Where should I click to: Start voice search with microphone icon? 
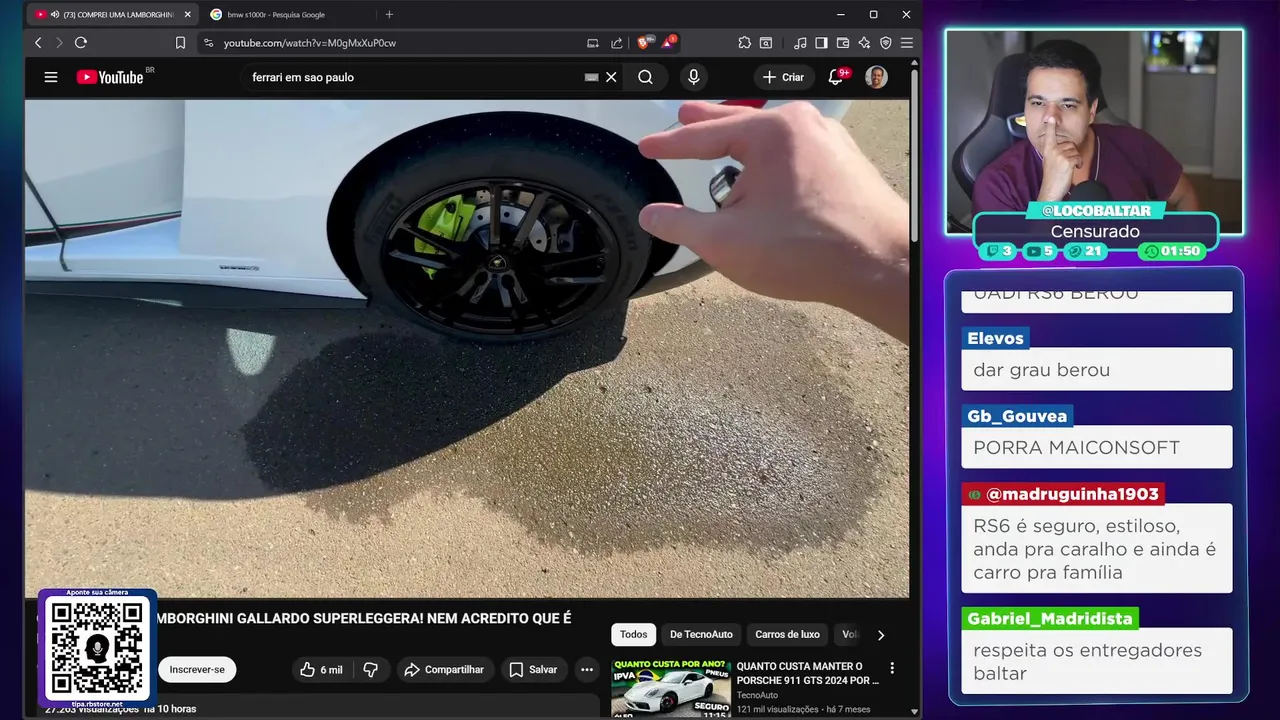coord(693,77)
